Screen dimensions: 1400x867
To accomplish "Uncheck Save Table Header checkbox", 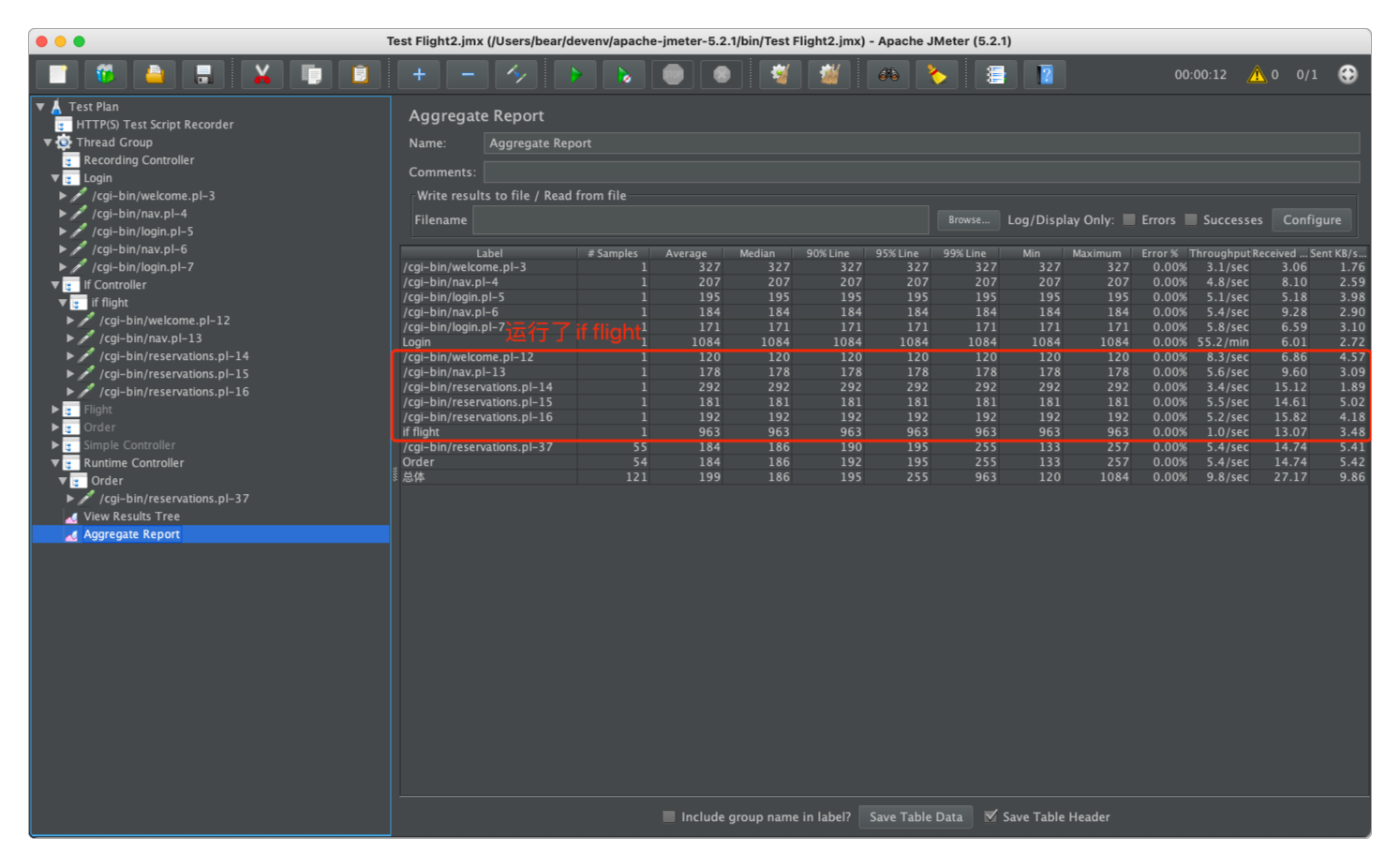I will (990, 816).
